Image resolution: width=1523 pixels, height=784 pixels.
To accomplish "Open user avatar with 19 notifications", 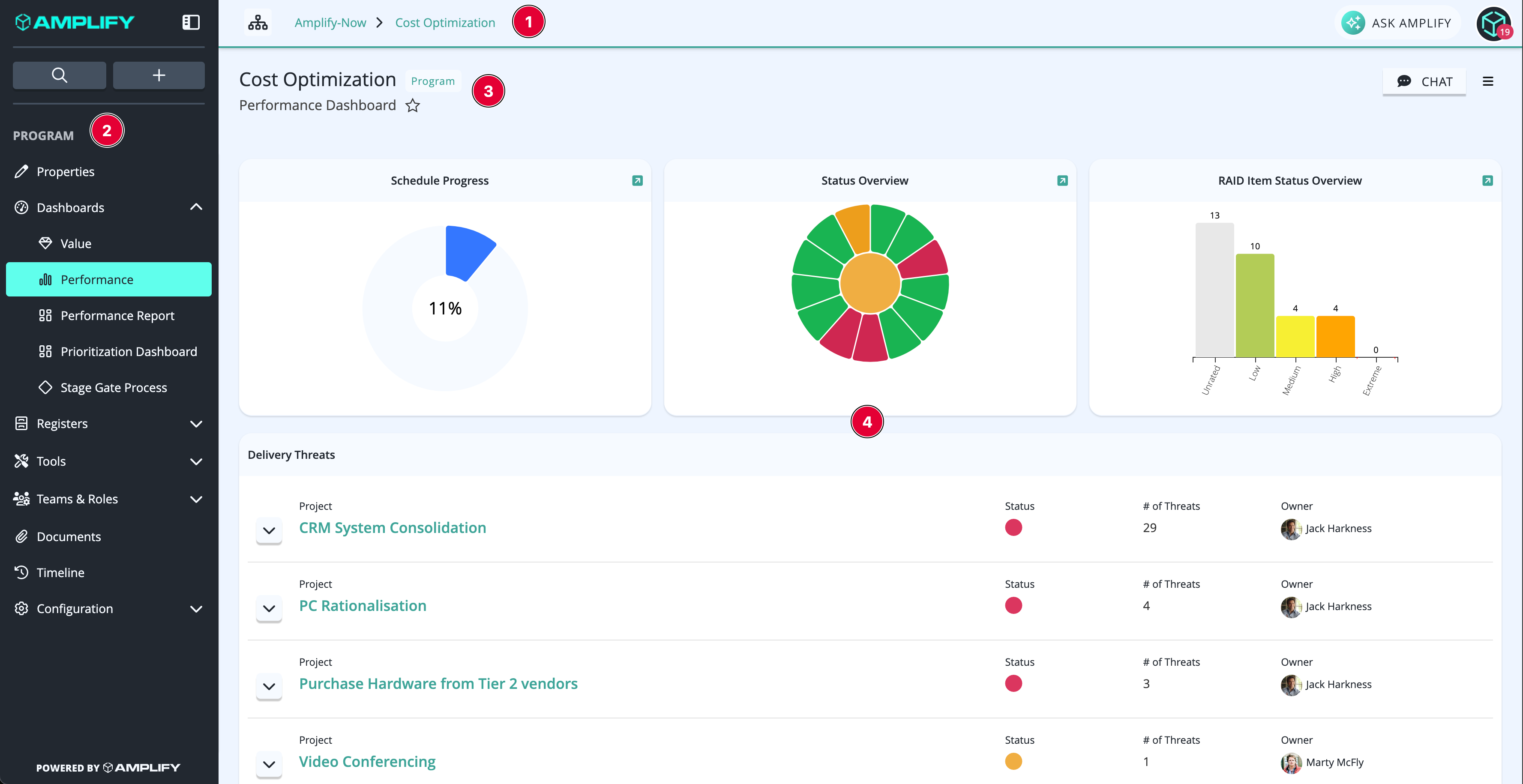I will 1494,24.
